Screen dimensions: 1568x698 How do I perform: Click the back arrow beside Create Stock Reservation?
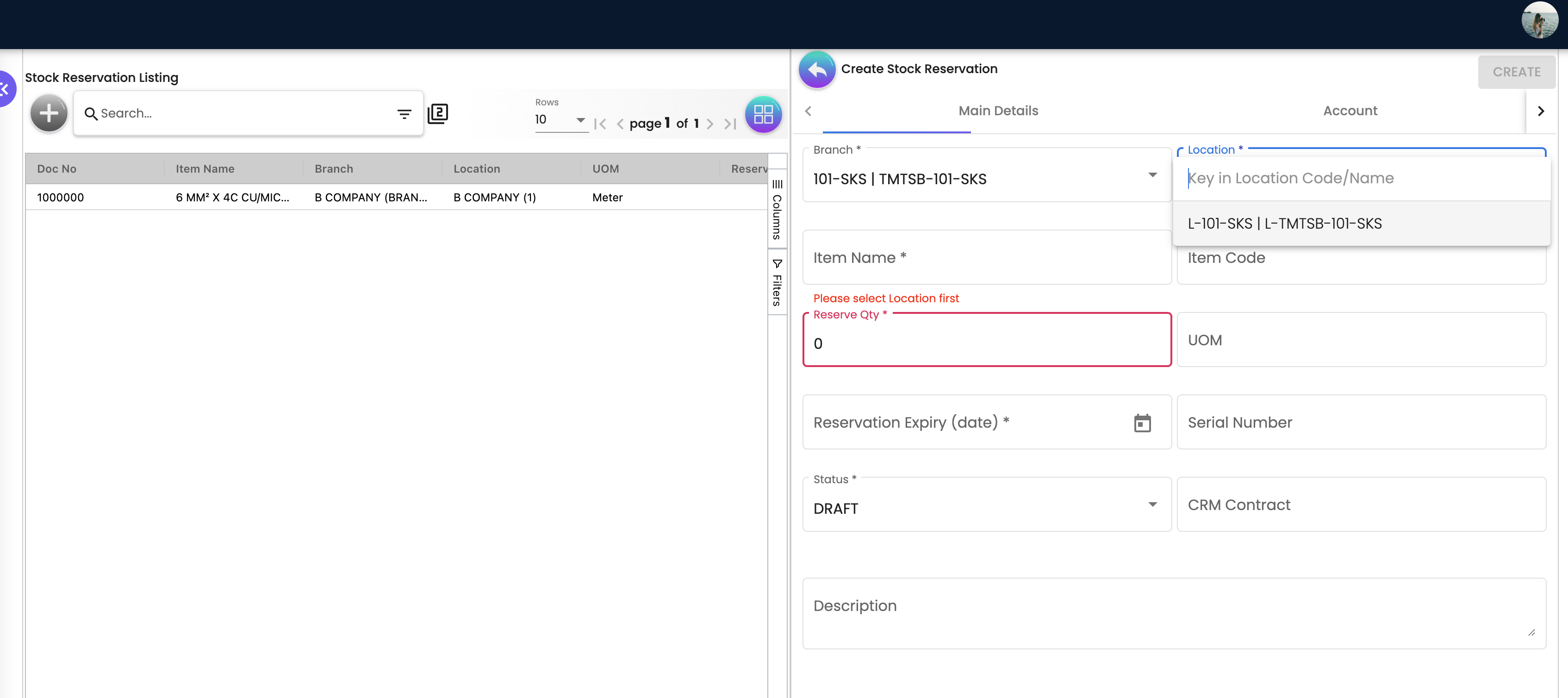click(x=816, y=69)
